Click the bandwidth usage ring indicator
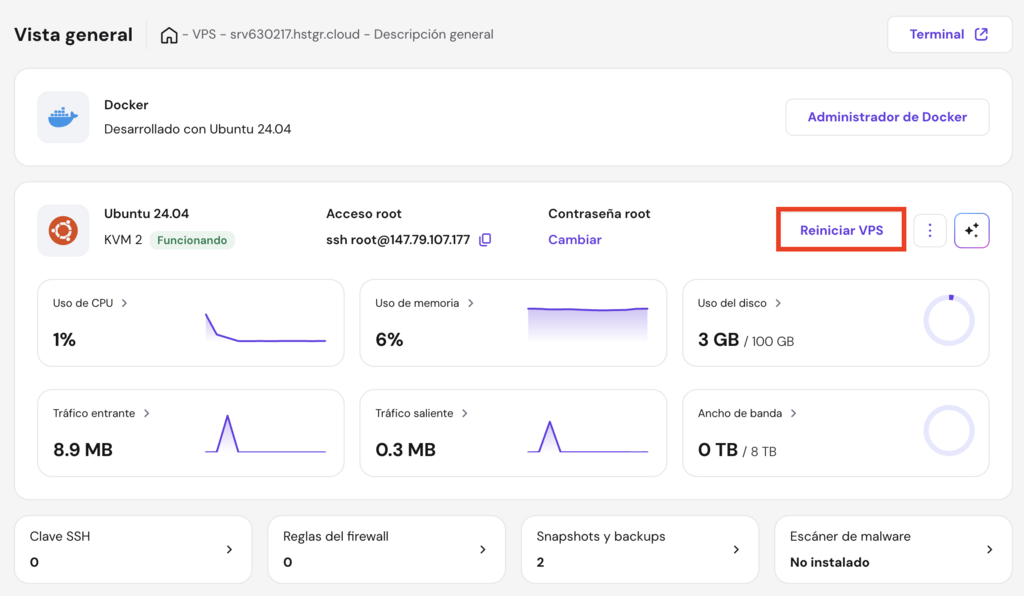Viewport: 1024px width, 596px height. tap(948, 431)
